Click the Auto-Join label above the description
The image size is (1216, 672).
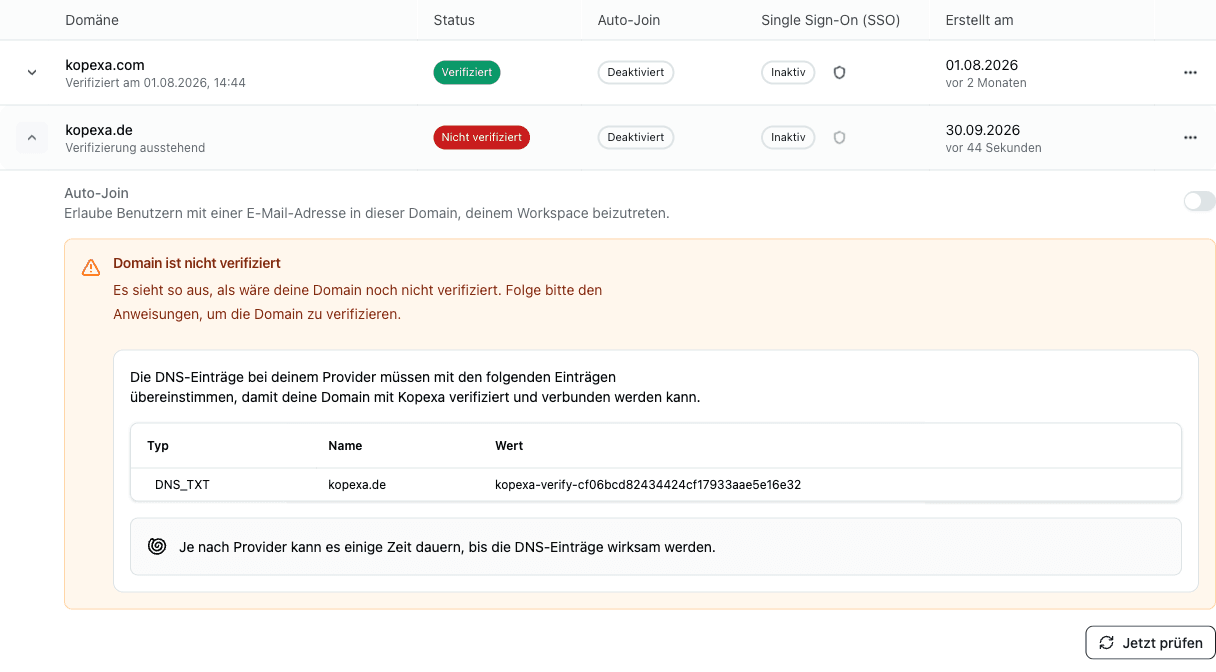pyautogui.click(x=97, y=194)
